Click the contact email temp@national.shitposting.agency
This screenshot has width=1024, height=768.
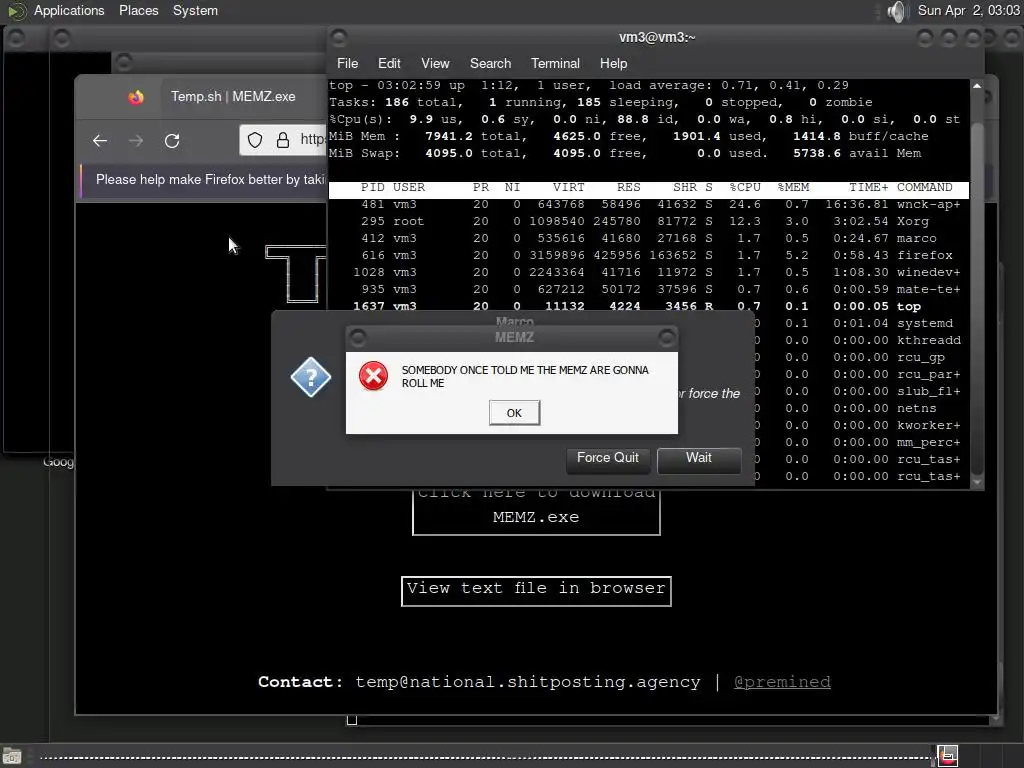coord(528,682)
